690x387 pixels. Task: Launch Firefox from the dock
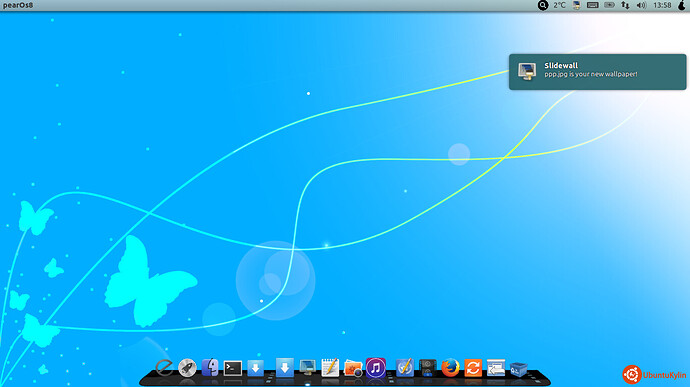(450, 368)
